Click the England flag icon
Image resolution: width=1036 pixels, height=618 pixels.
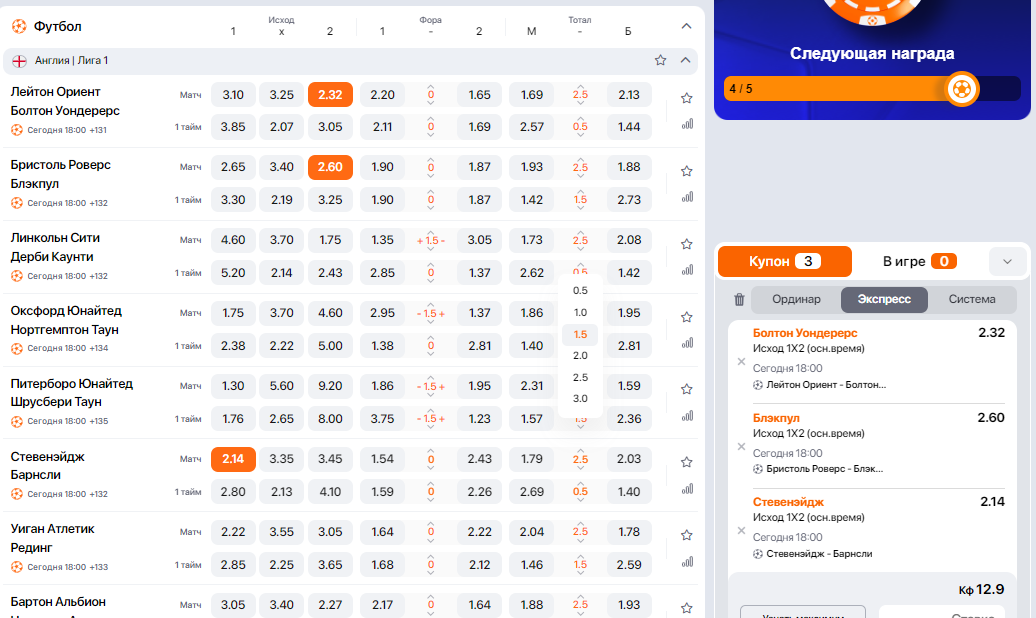[19, 61]
